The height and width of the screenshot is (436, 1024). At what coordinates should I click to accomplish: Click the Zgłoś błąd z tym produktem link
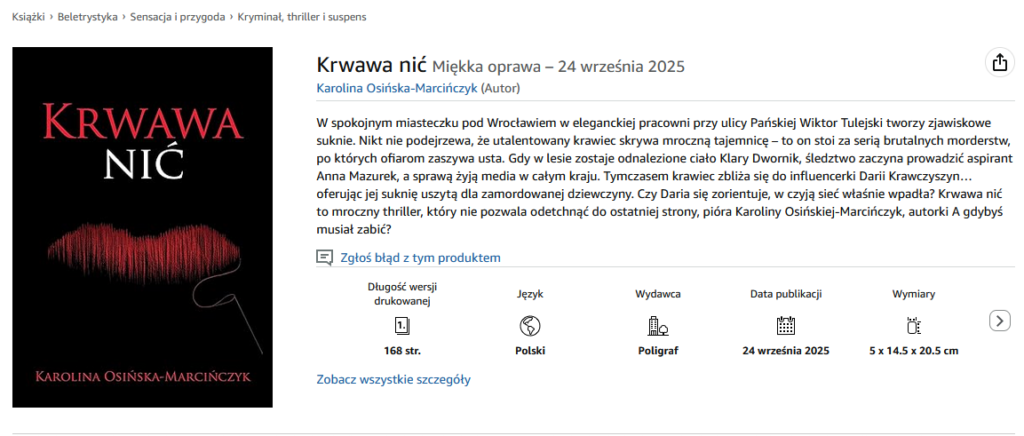(x=418, y=258)
